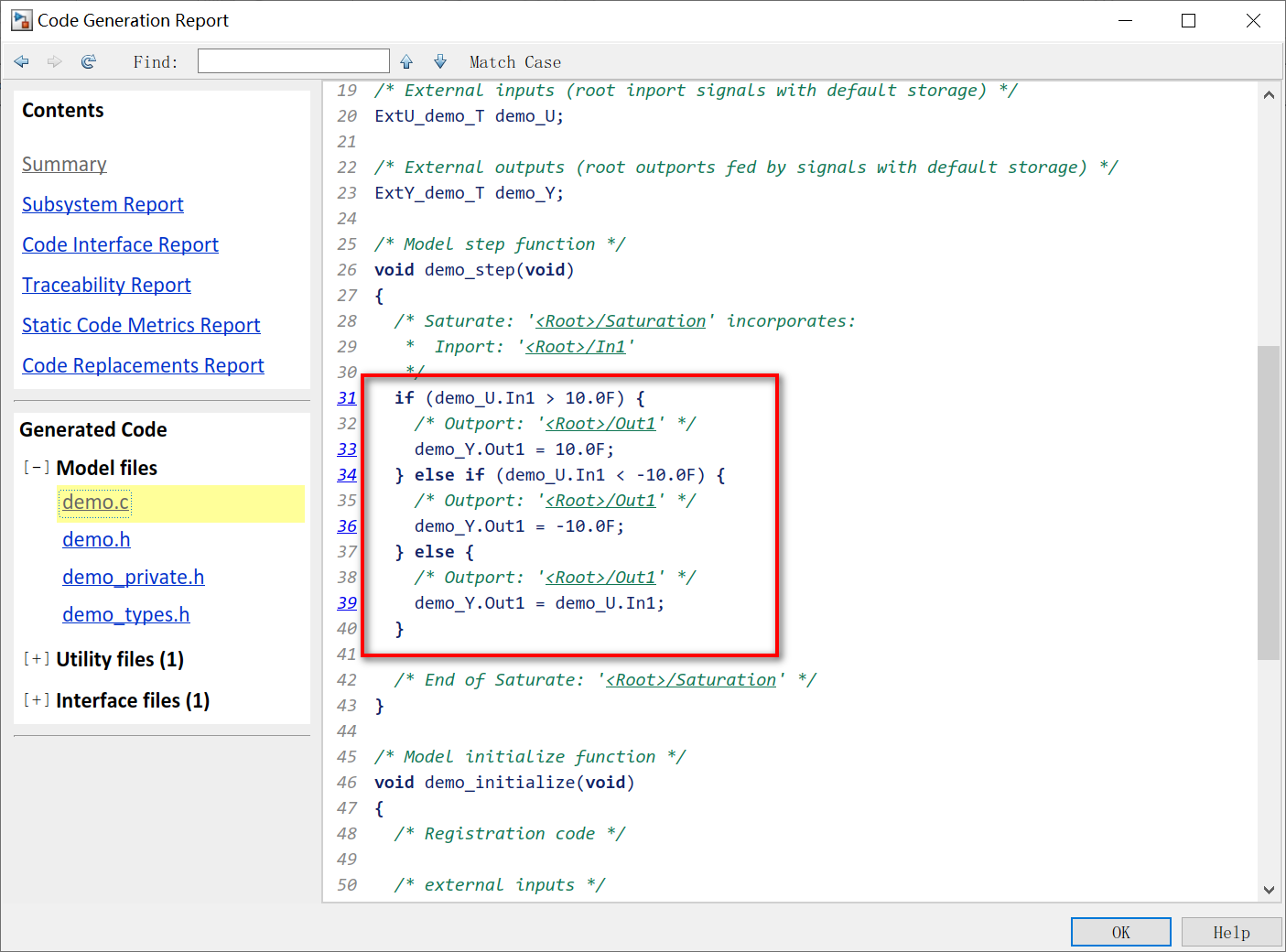The image size is (1286, 952).
Task: Click the 'void demo_step(void)' code line
Action: [x=474, y=270]
